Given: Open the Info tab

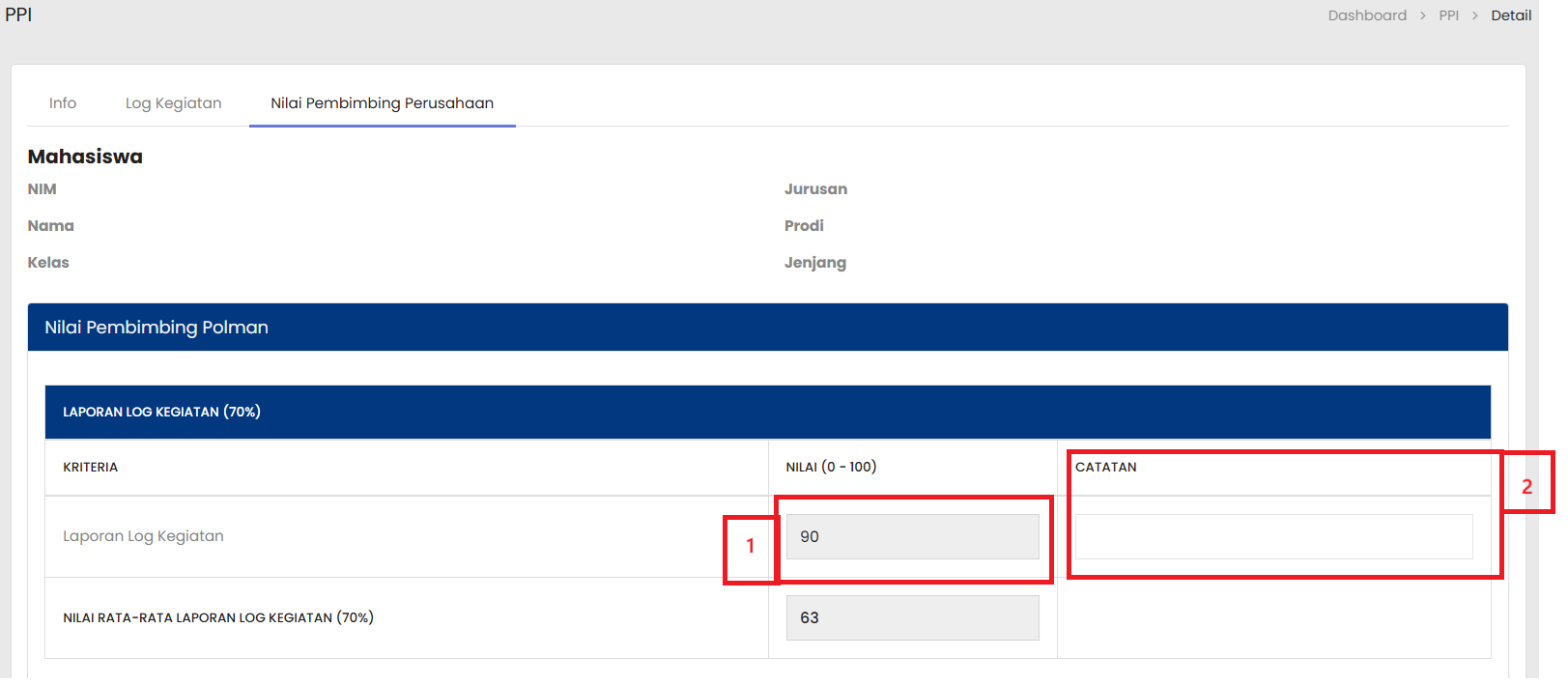Looking at the screenshot, I should pyautogui.click(x=63, y=103).
